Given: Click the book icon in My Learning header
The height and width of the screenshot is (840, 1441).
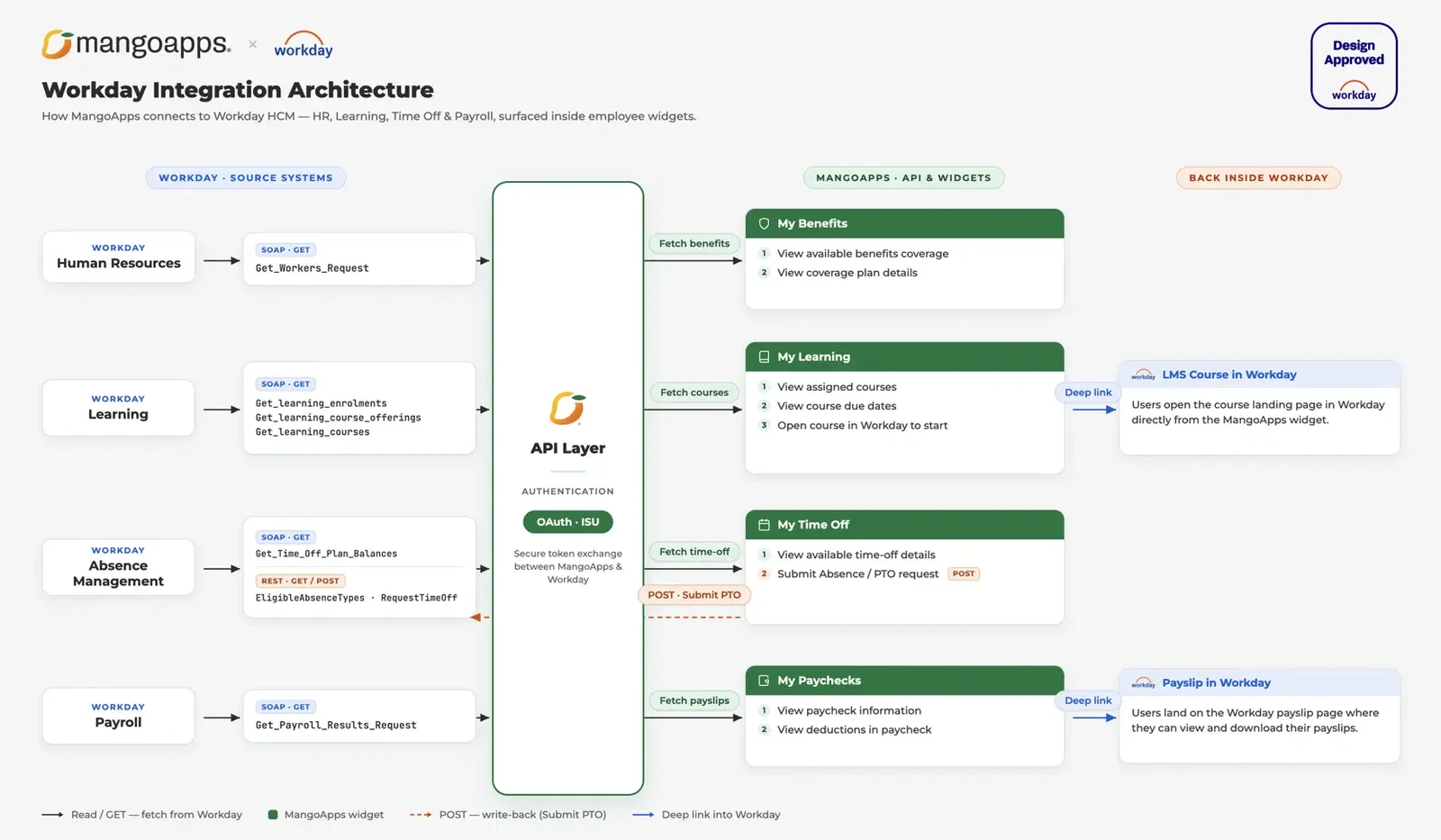Looking at the screenshot, I should pyautogui.click(x=764, y=357).
